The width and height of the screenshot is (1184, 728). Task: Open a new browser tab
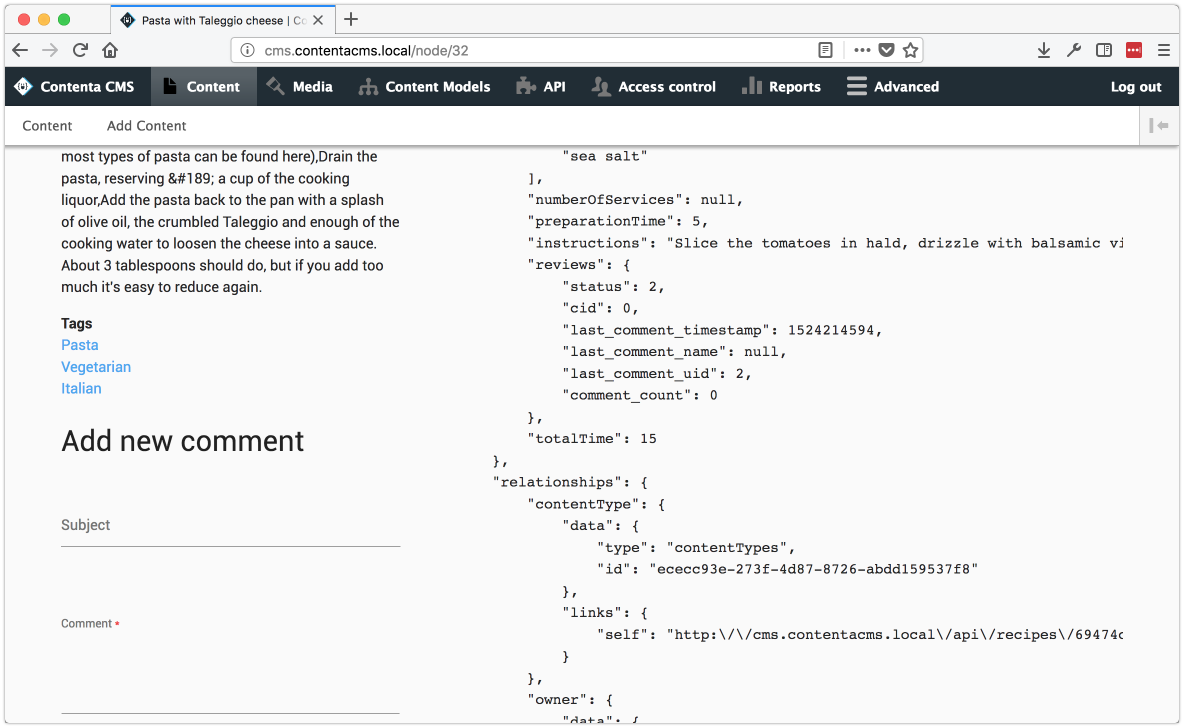click(351, 20)
